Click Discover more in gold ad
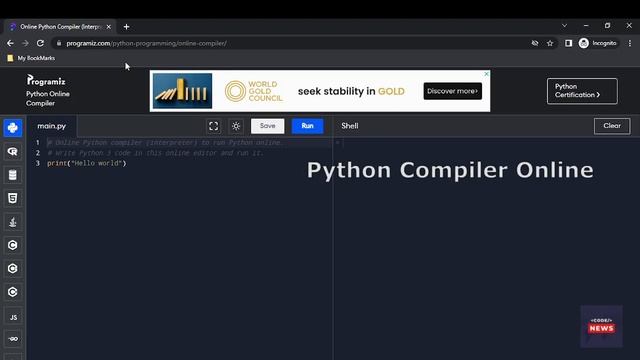Image resolution: width=640 pixels, height=360 pixels. (453, 91)
